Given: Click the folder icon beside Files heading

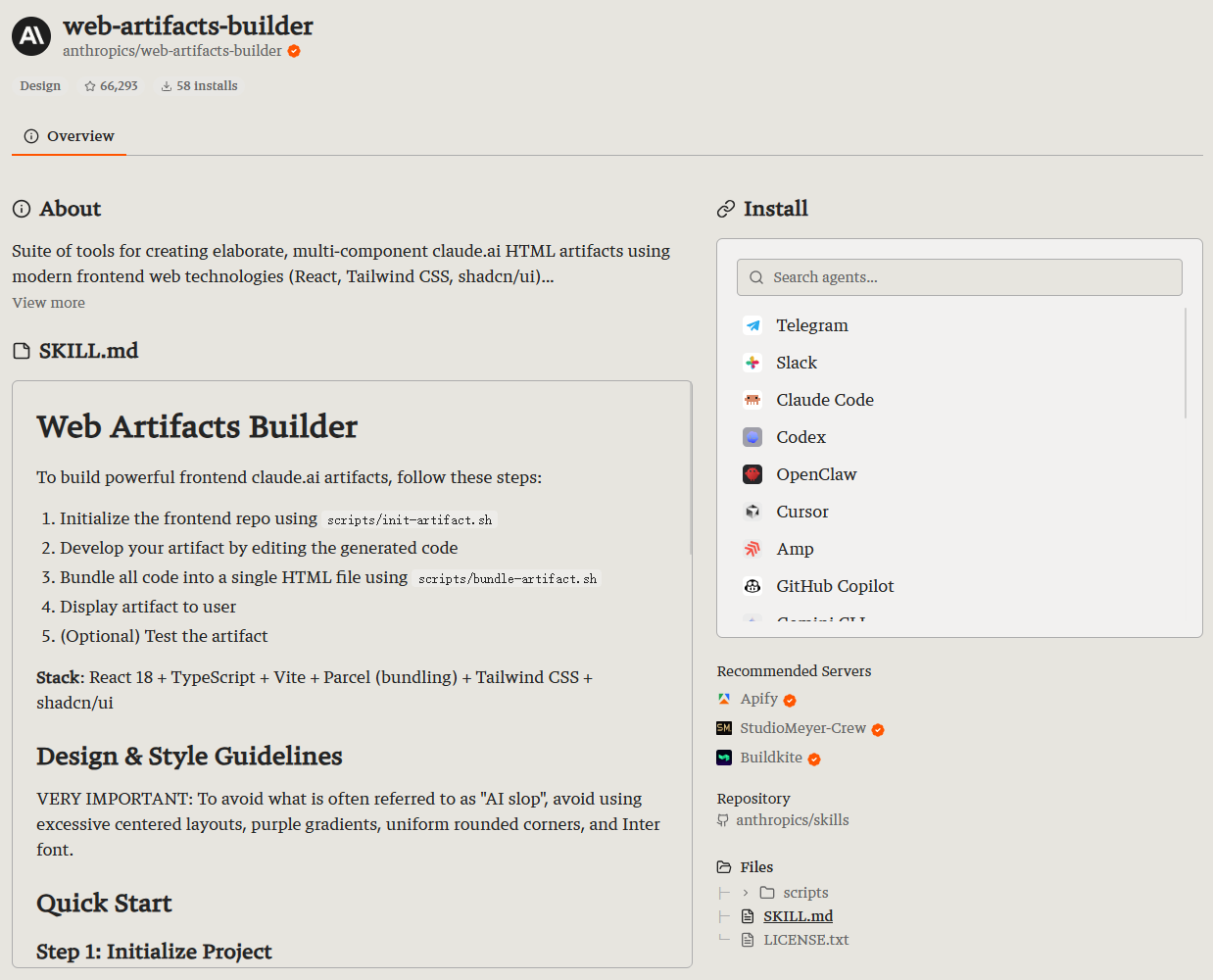Looking at the screenshot, I should 724,867.
